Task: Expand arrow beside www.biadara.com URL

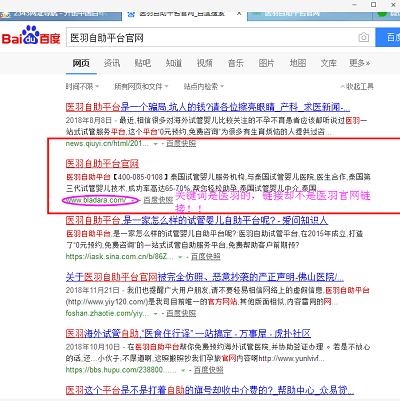Action: [x=133, y=200]
